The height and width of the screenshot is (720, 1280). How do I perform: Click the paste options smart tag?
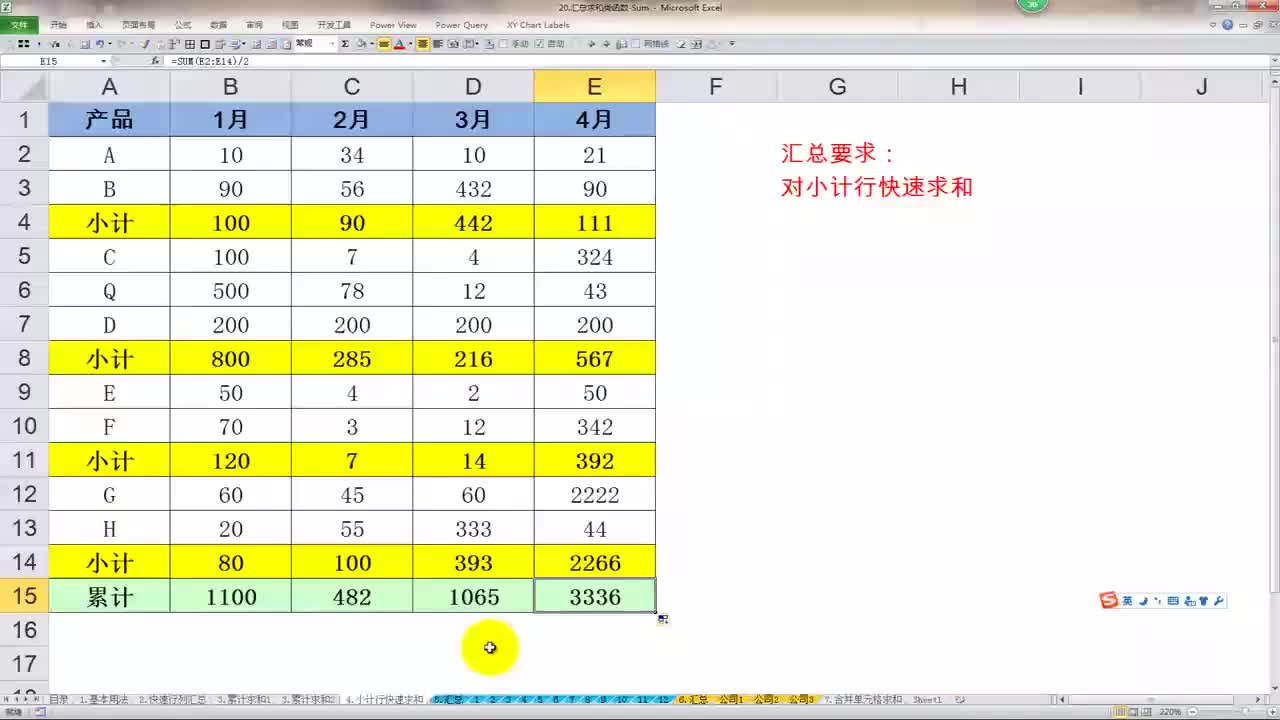click(662, 620)
